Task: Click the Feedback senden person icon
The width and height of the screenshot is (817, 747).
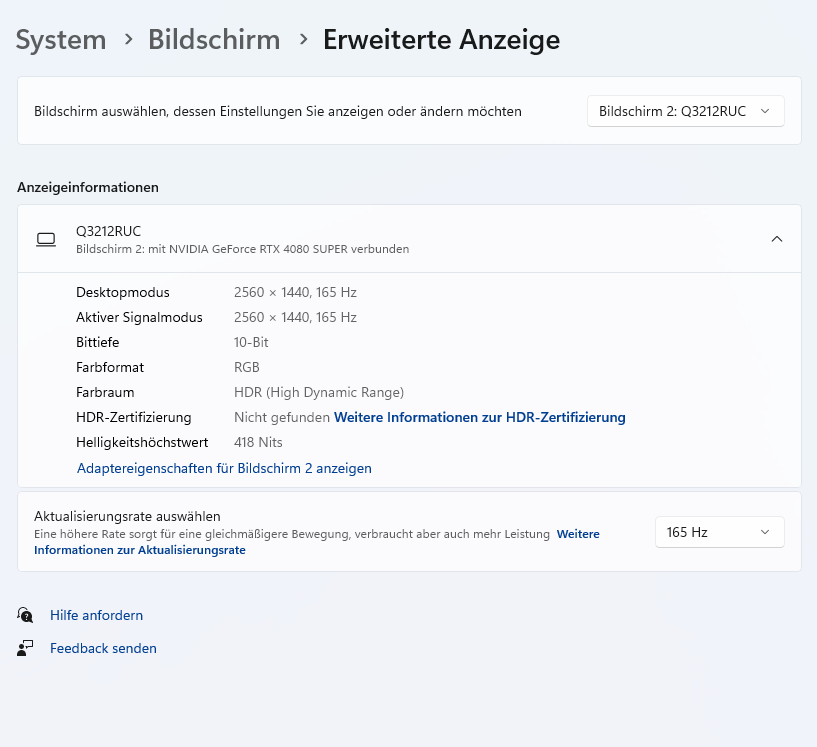Action: click(x=26, y=648)
